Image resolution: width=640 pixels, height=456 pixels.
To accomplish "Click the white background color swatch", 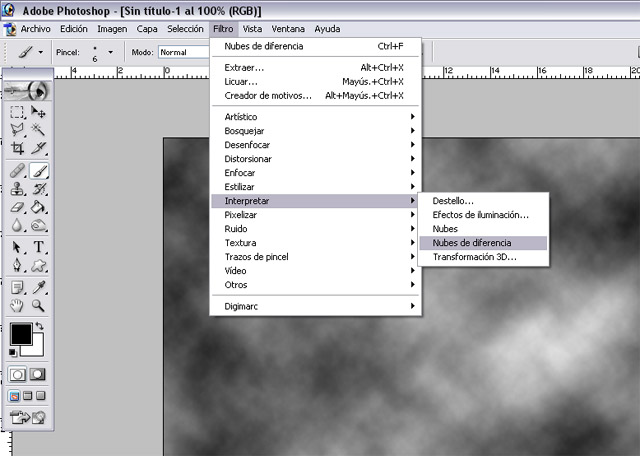I will click(36, 349).
